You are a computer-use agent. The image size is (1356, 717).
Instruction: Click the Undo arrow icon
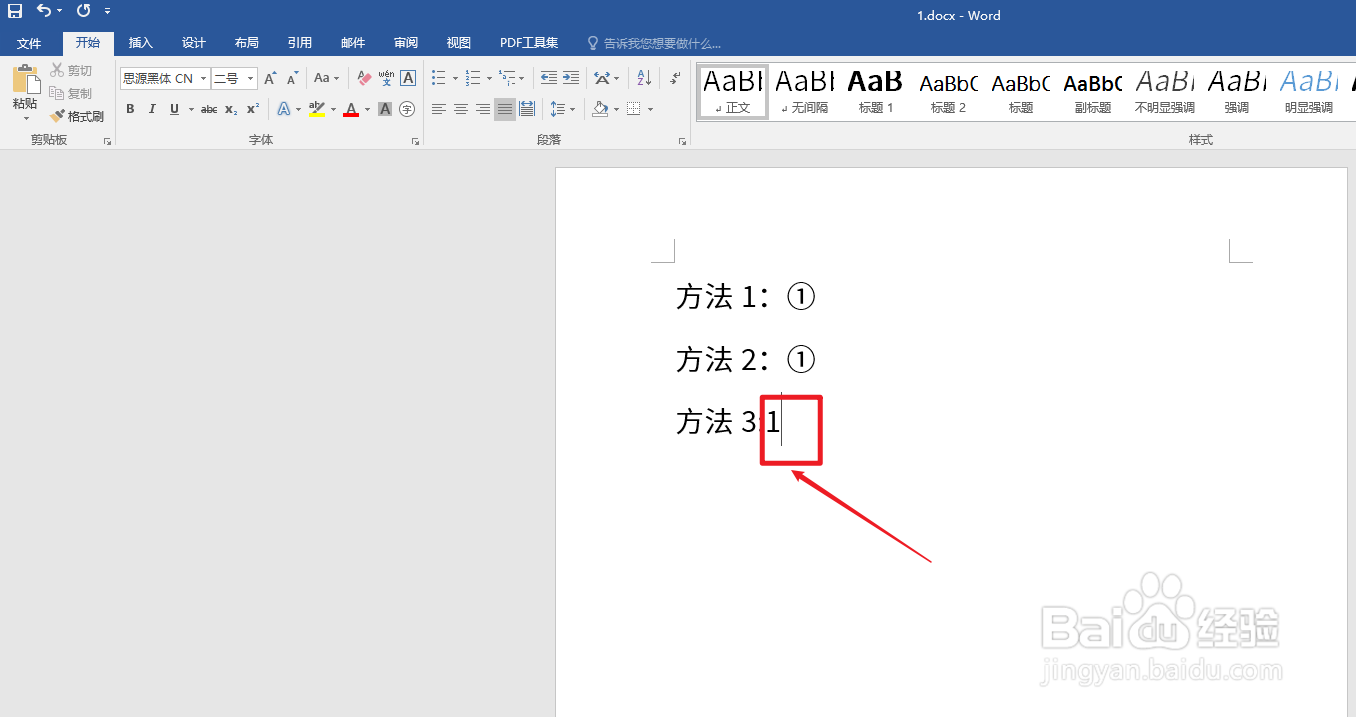click(x=43, y=11)
